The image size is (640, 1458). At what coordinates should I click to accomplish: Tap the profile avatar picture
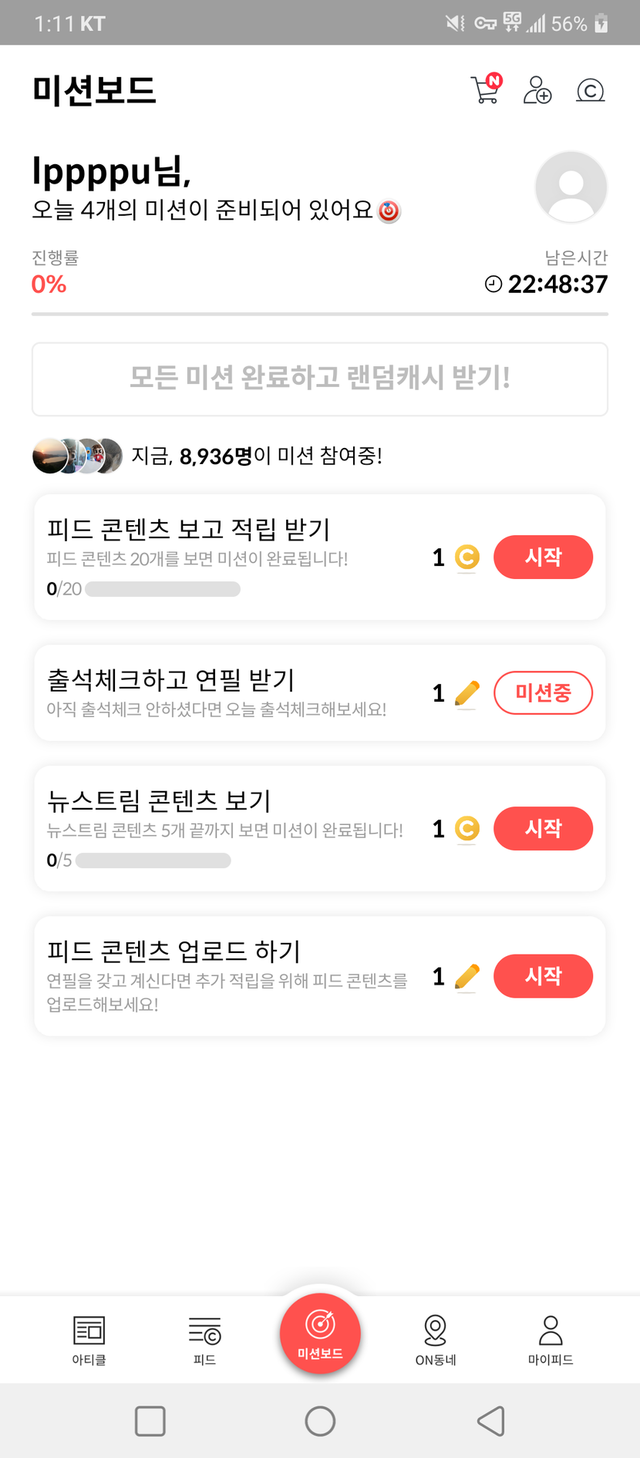point(571,187)
